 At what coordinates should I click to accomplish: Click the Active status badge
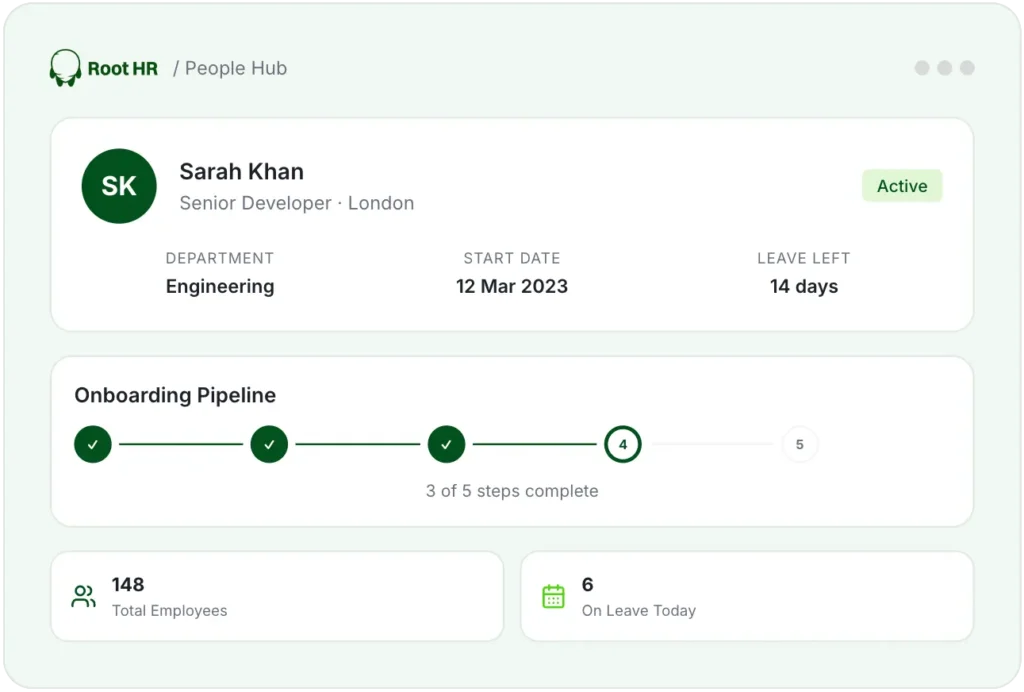pos(902,186)
